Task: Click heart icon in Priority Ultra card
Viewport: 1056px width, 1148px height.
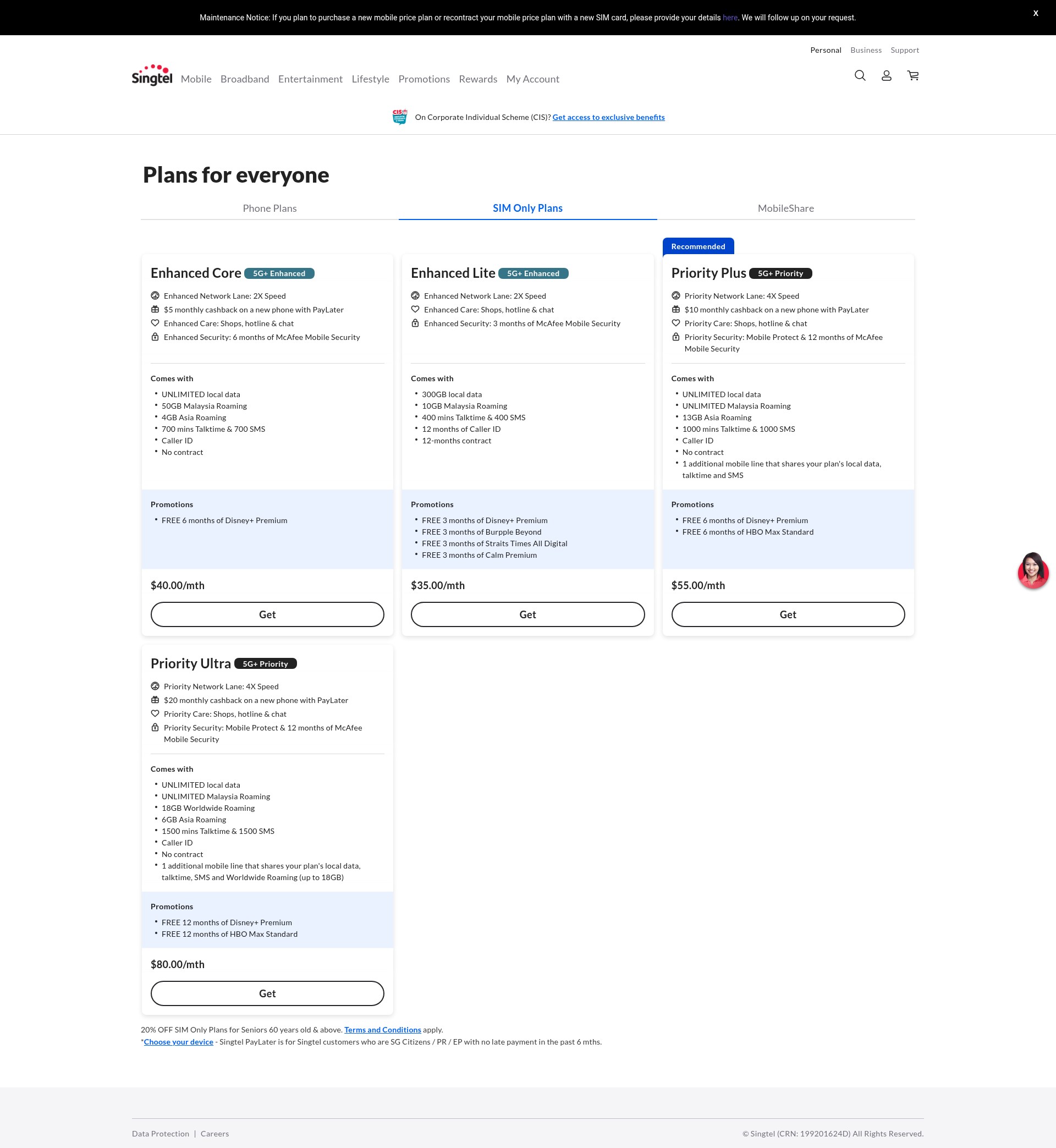Action: point(155,713)
